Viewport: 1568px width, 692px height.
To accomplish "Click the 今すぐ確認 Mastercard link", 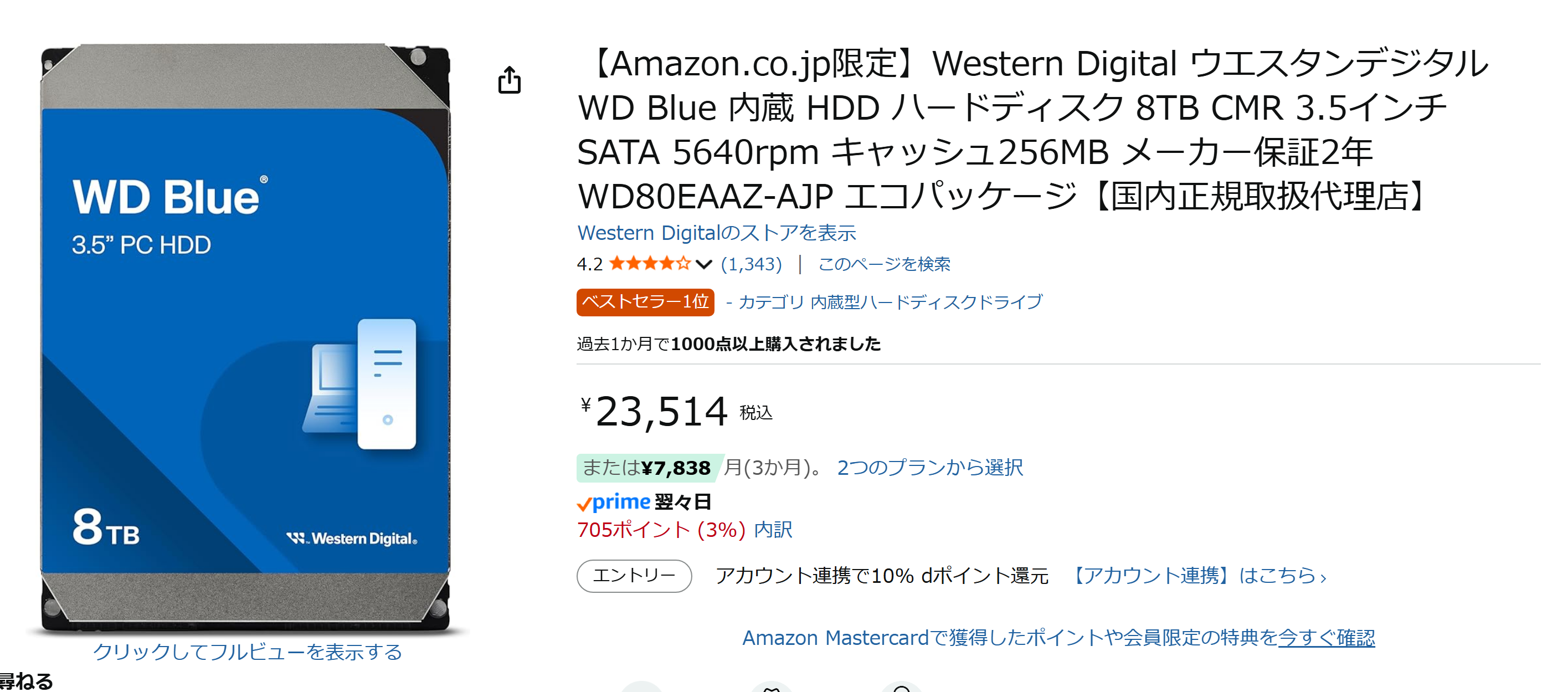I will pos(1326,638).
